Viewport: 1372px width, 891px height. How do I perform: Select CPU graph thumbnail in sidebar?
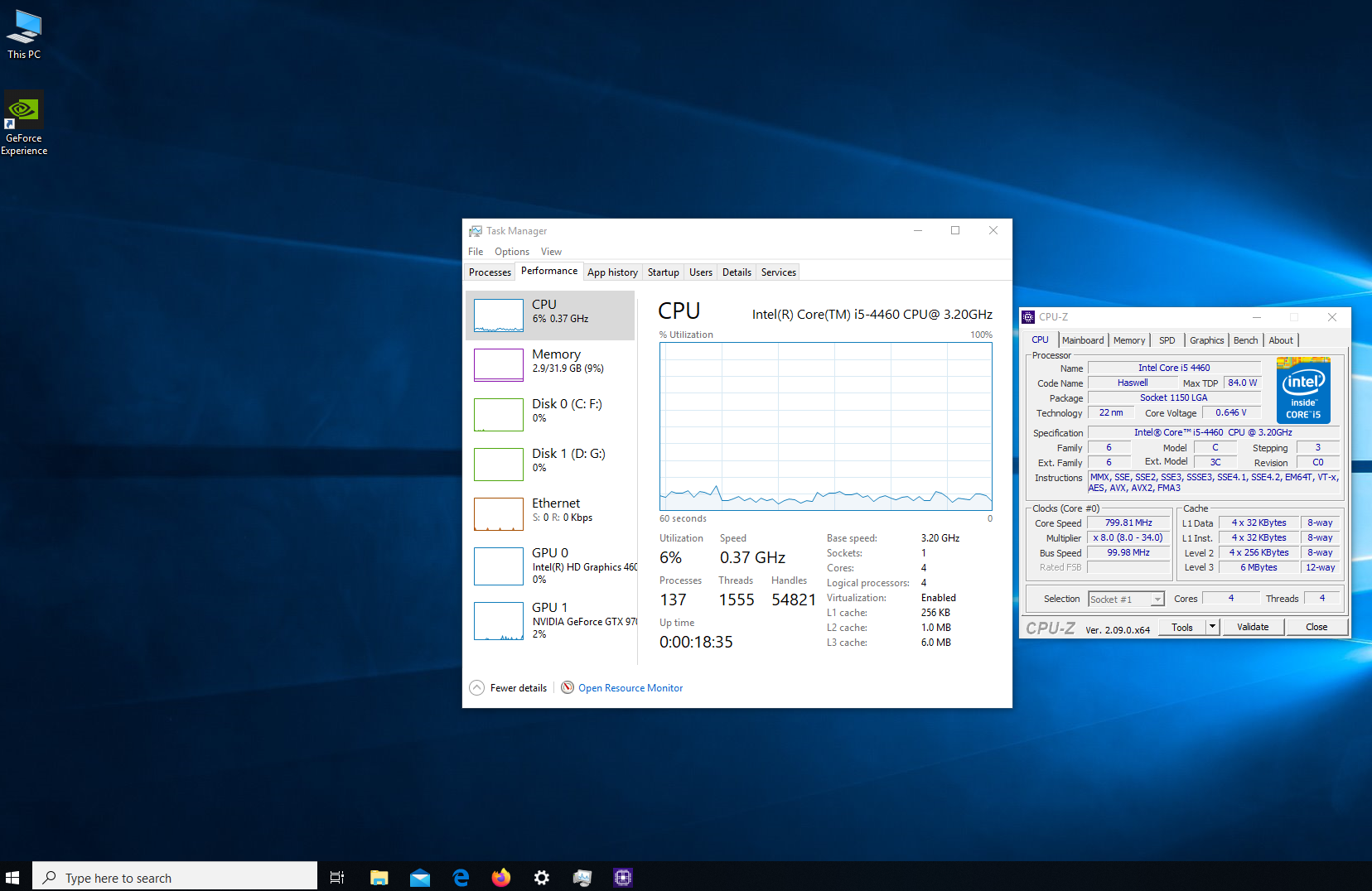[x=499, y=315]
